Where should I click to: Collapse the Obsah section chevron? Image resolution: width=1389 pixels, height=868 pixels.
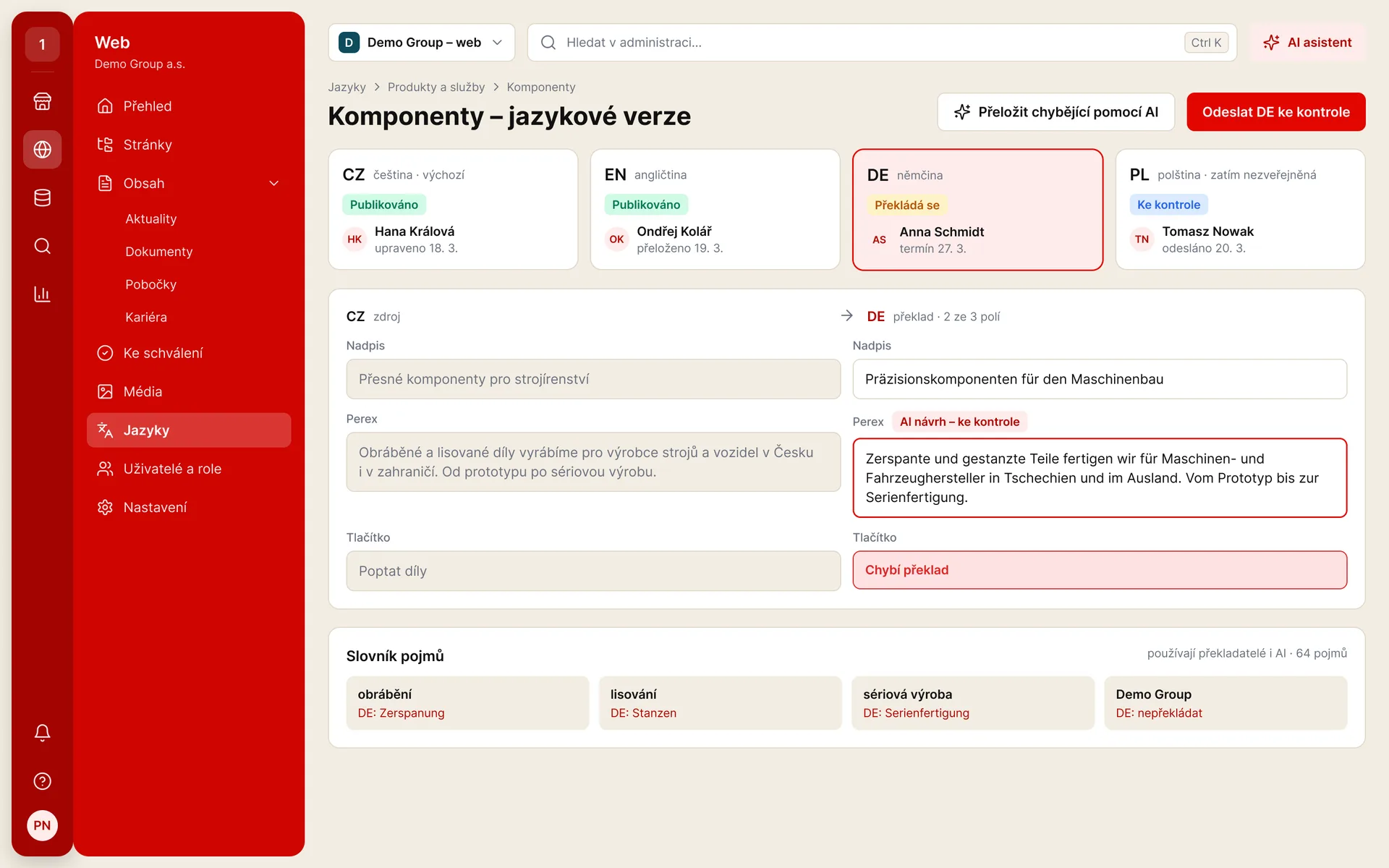pos(273,184)
